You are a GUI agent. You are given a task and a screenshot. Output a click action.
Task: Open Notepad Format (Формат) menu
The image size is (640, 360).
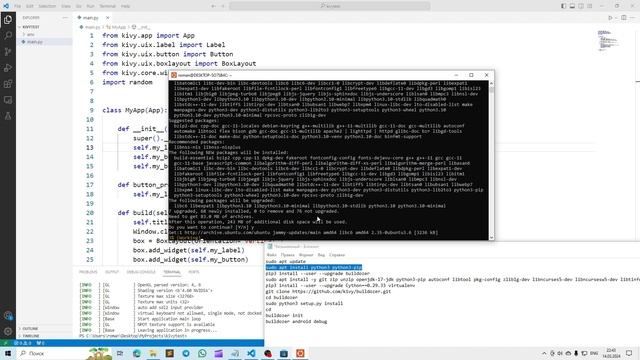pyautogui.click(x=306, y=255)
